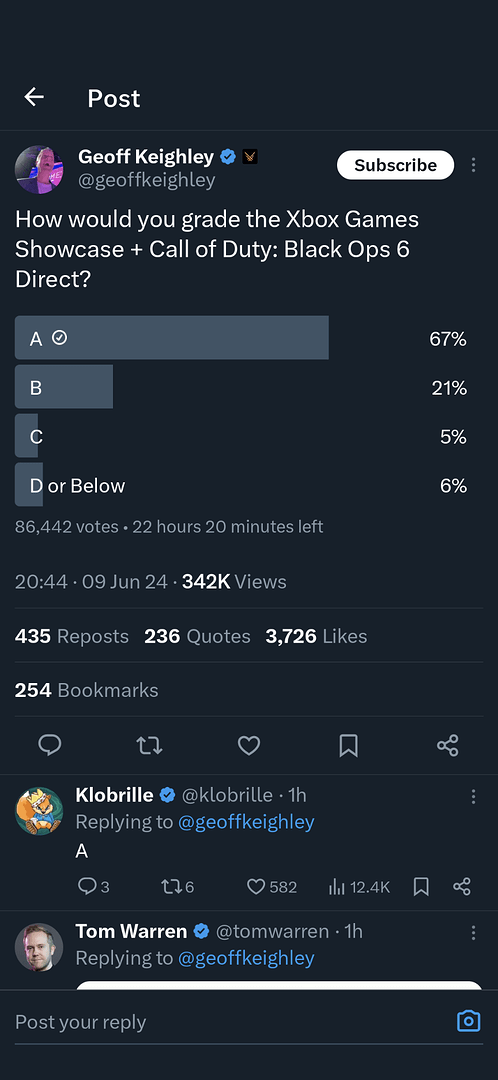Tap the camera icon in reply bar

(x=468, y=1021)
